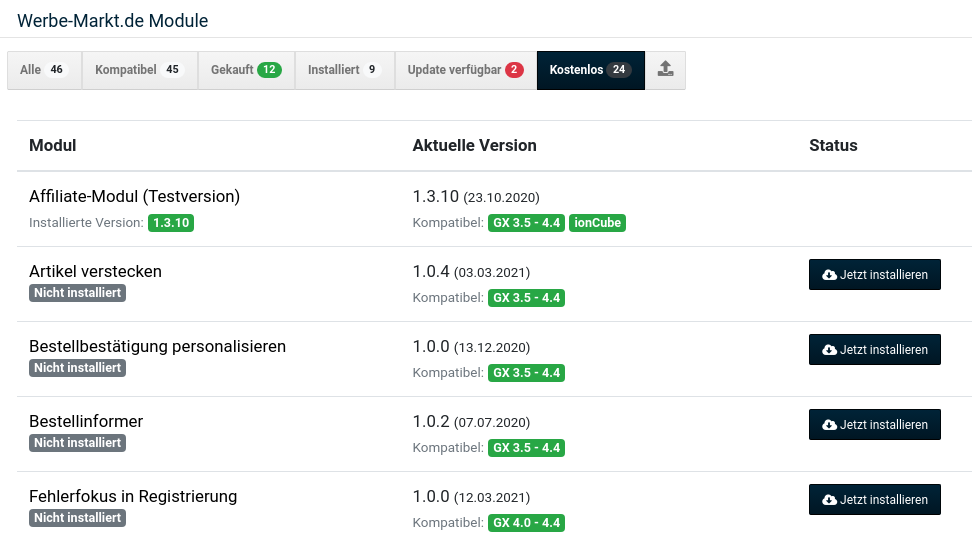972x545 pixels.
Task: Show the Gekauft modules tab
Action: tap(247, 70)
